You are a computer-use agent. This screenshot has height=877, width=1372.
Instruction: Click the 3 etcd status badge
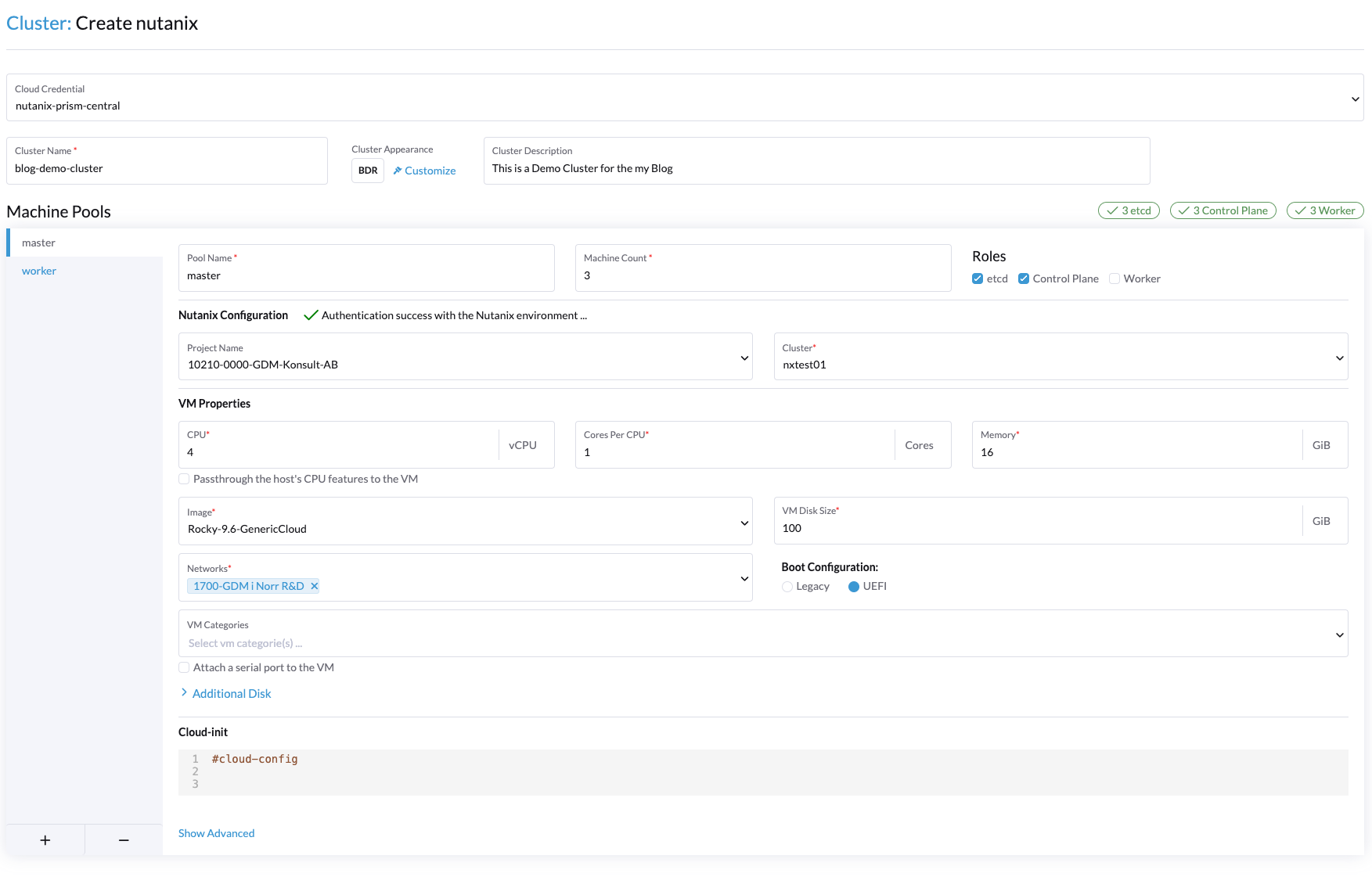(x=1129, y=210)
